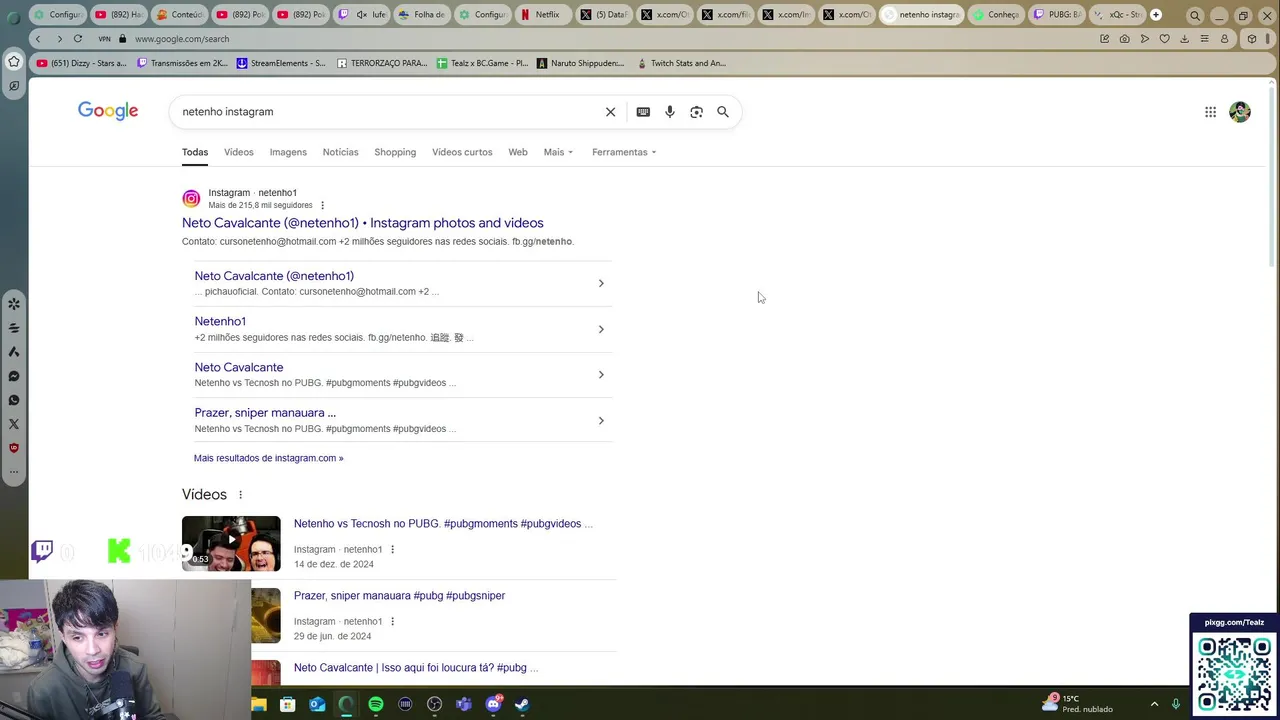1280x720 pixels.
Task: Open OBS Studio from the taskbar
Action: [434, 704]
